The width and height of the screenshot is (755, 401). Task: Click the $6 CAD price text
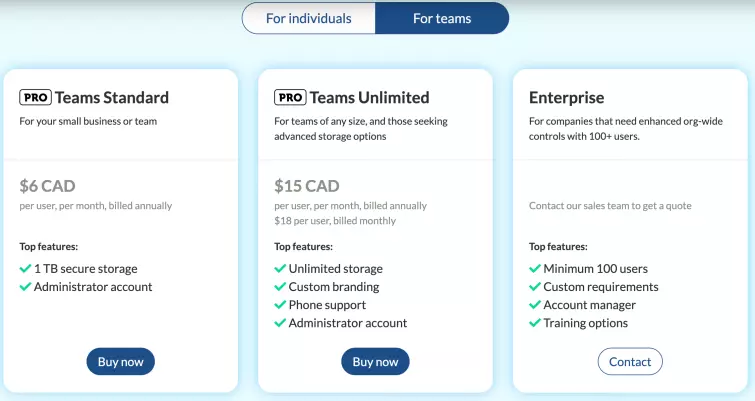(x=47, y=185)
